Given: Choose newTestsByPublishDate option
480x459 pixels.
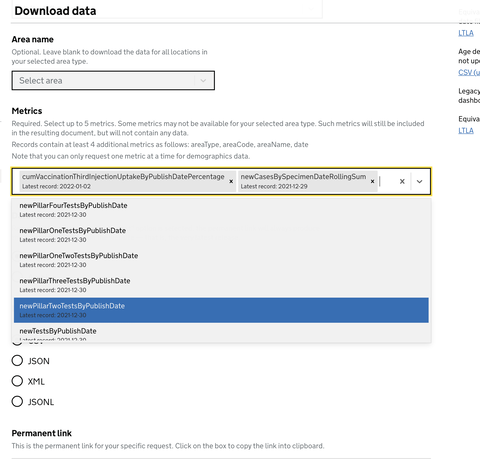Looking at the screenshot, I should coord(221,334).
